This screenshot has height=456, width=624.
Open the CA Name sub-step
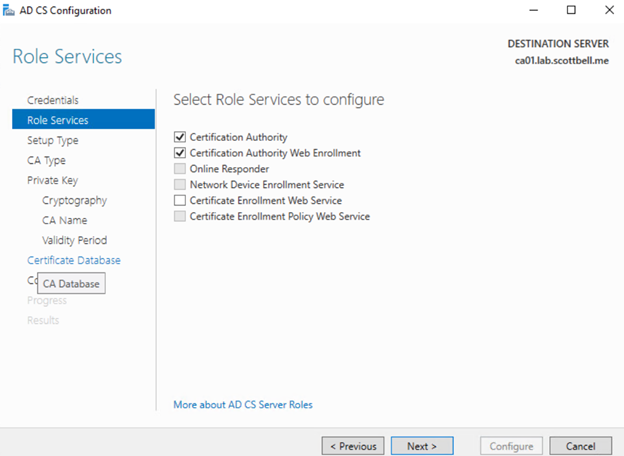click(x=64, y=220)
